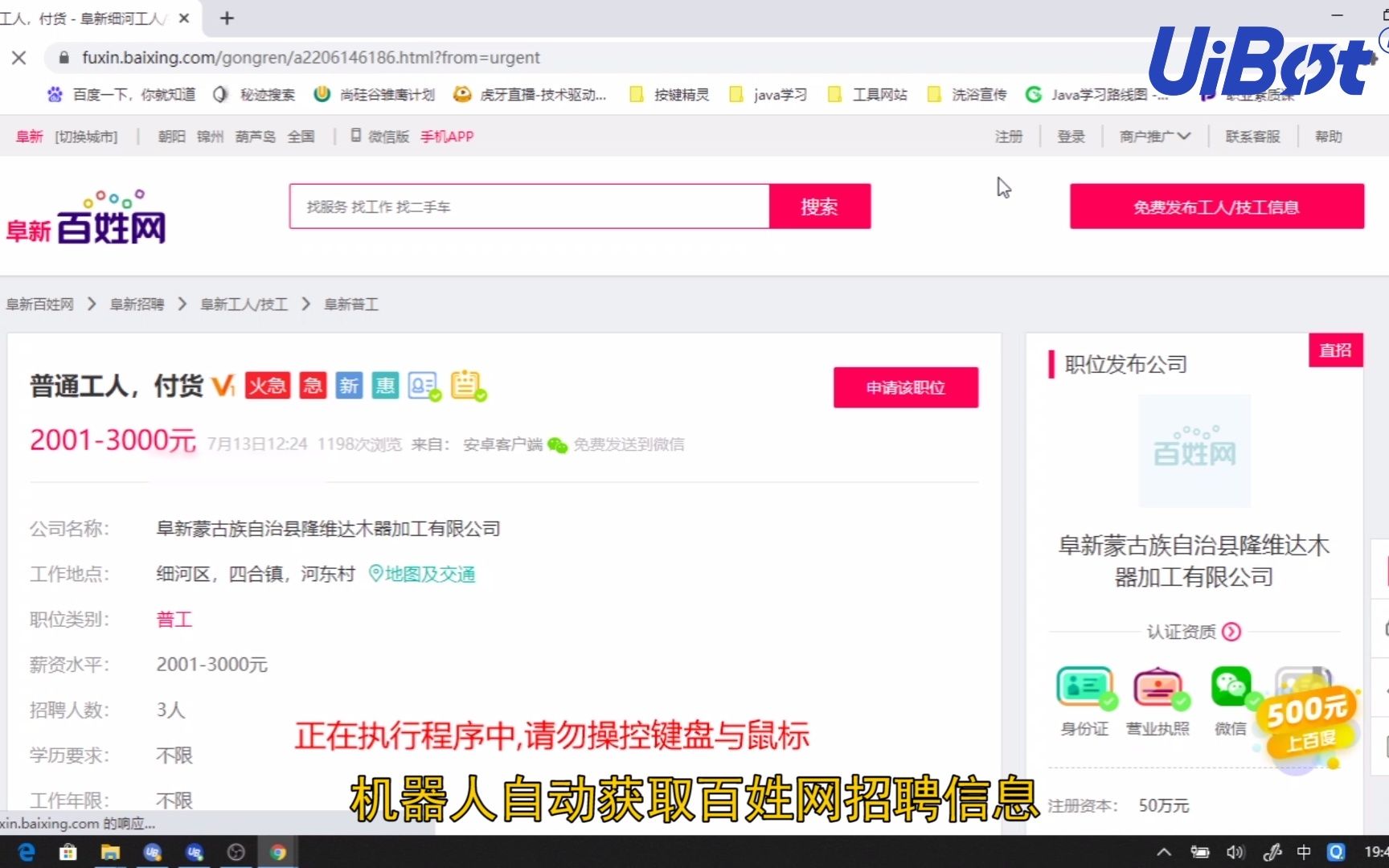Focus the 找服务 找工作 search box
Viewport: 1389px width, 868px height.
pos(529,207)
